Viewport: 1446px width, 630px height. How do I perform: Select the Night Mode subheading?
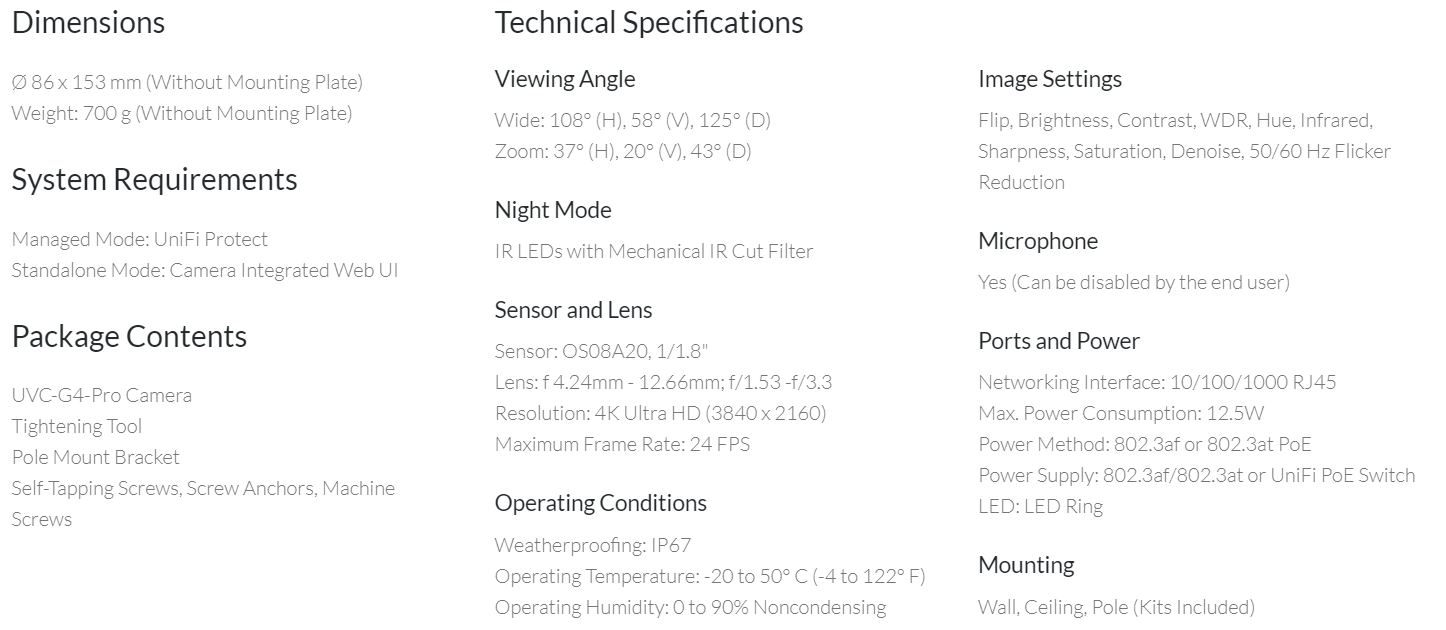click(552, 210)
